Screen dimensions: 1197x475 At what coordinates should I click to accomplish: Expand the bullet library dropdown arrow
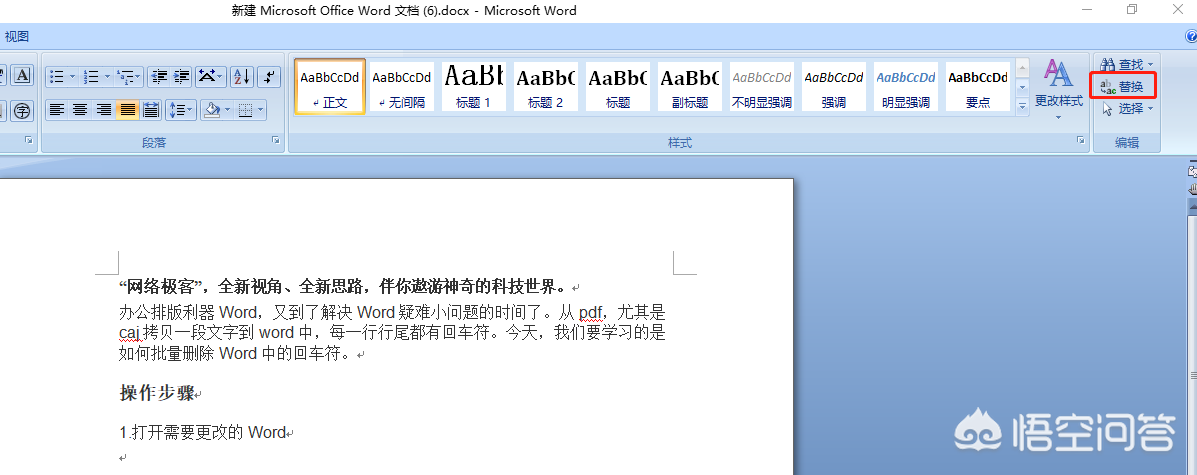(73, 76)
